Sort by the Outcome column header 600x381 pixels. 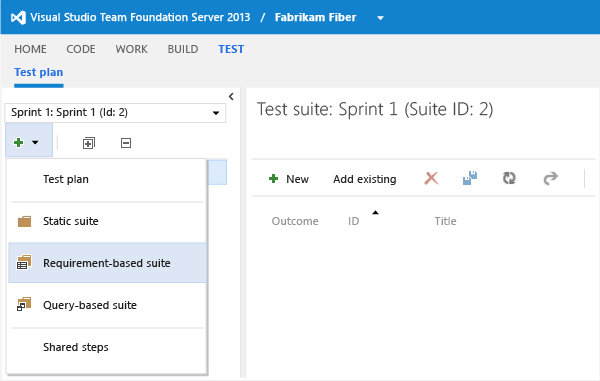pyautogui.click(x=295, y=221)
